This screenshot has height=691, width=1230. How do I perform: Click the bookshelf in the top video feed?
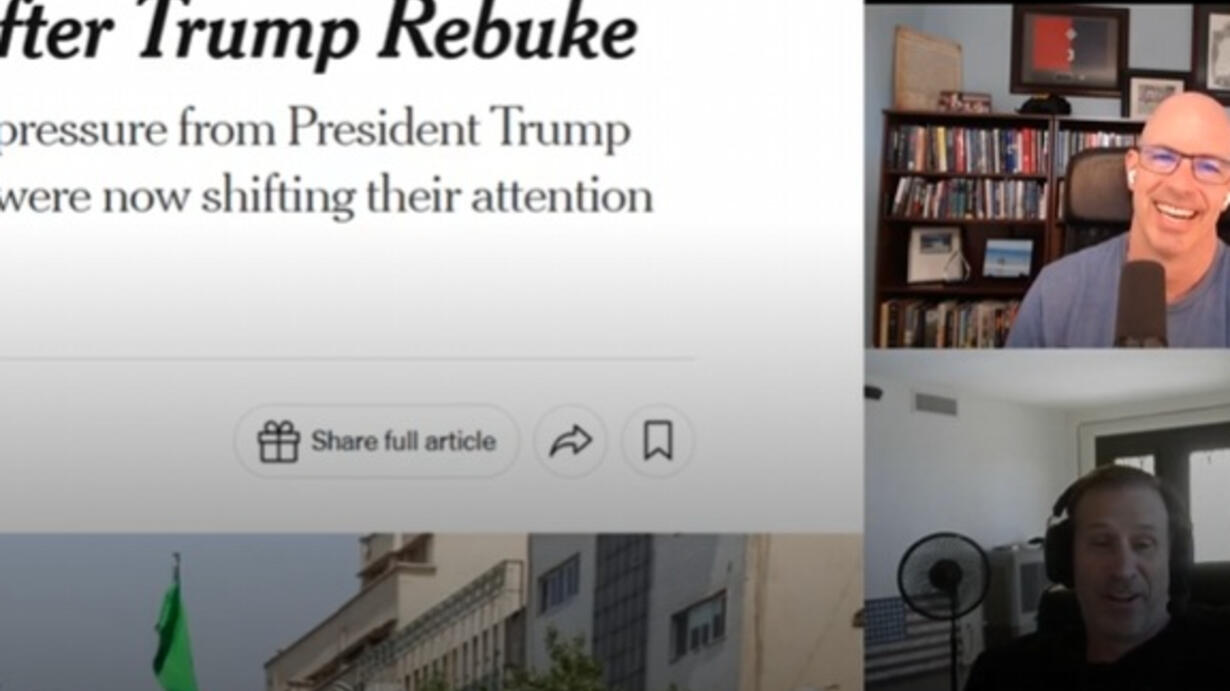(961, 229)
